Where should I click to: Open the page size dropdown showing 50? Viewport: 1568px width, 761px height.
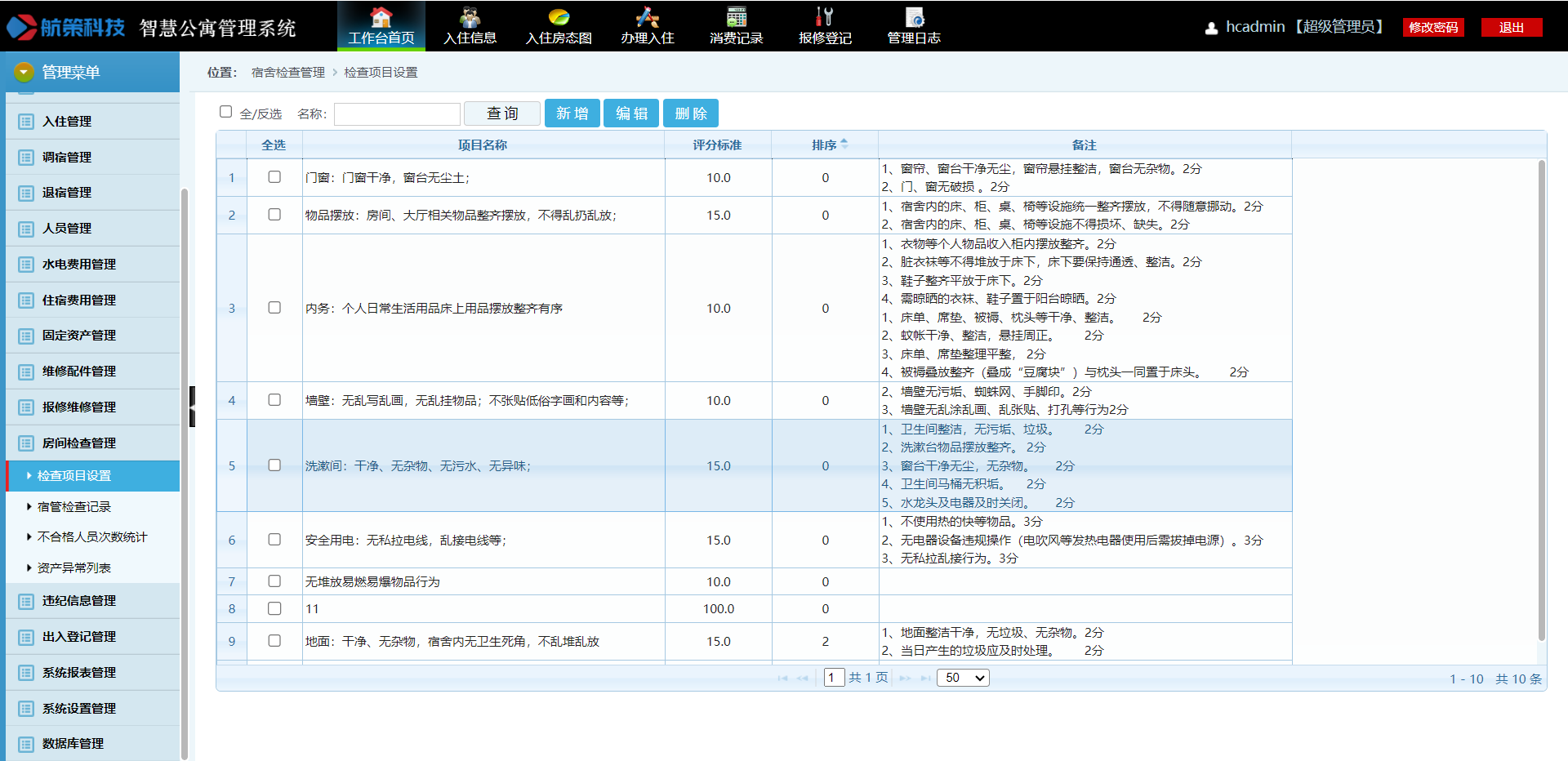[963, 678]
